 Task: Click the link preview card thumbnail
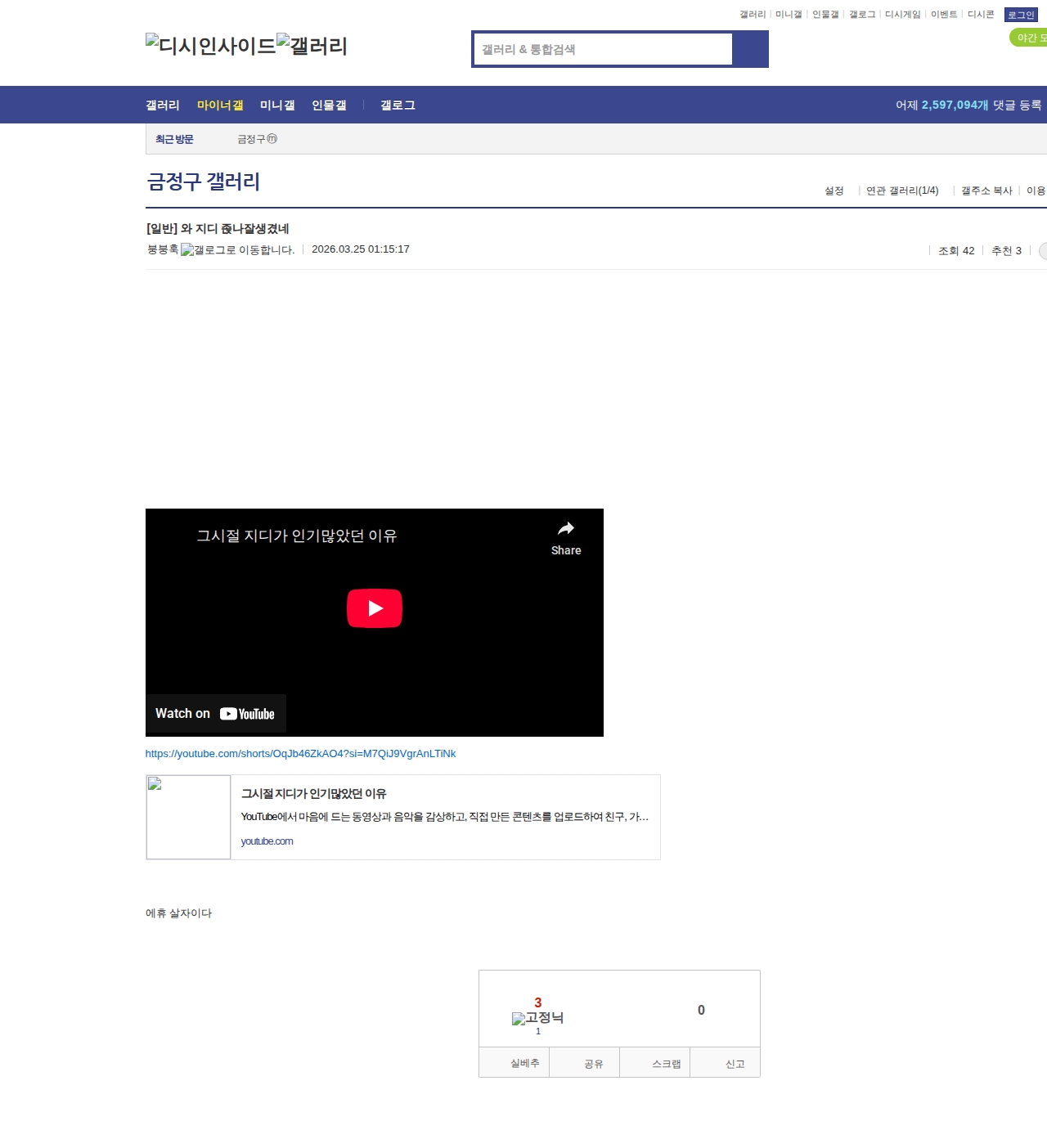click(188, 817)
